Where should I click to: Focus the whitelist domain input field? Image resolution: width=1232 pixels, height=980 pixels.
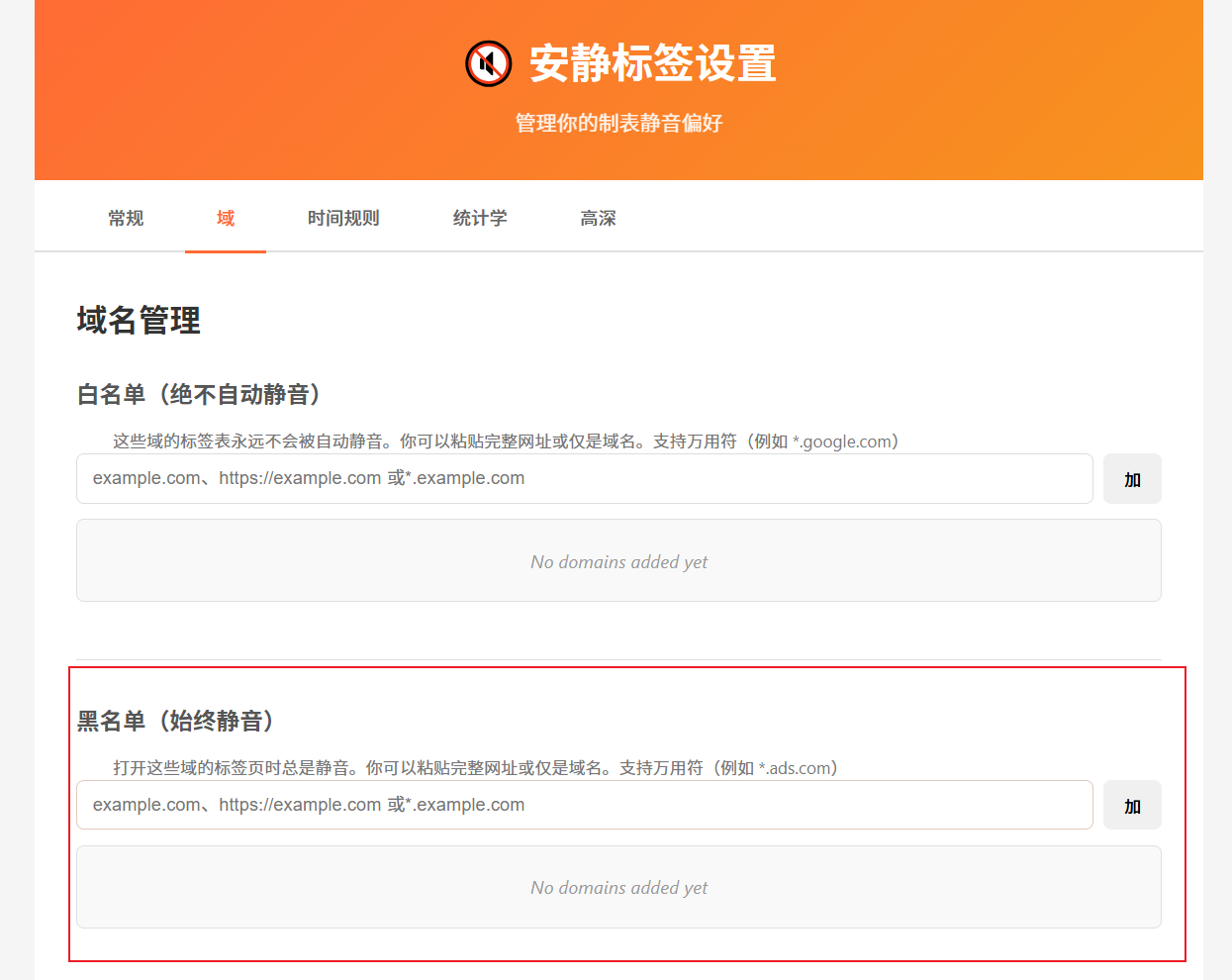point(585,479)
